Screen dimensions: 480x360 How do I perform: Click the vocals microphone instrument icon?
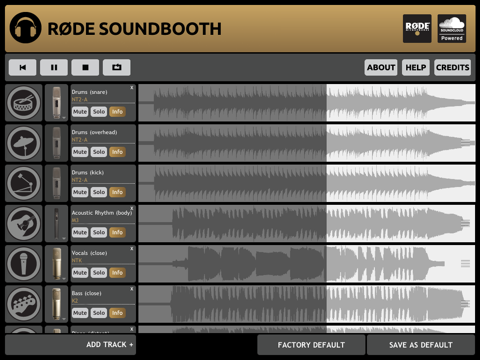24,264
